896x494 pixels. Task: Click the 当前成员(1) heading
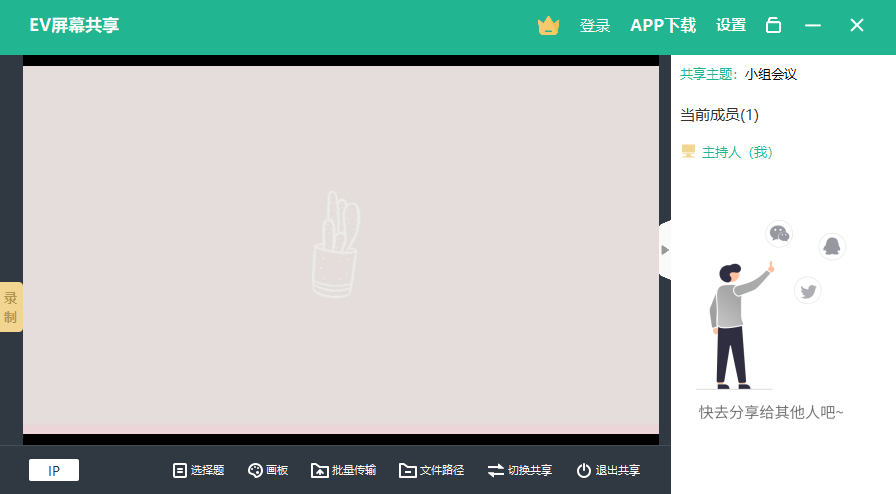click(719, 115)
